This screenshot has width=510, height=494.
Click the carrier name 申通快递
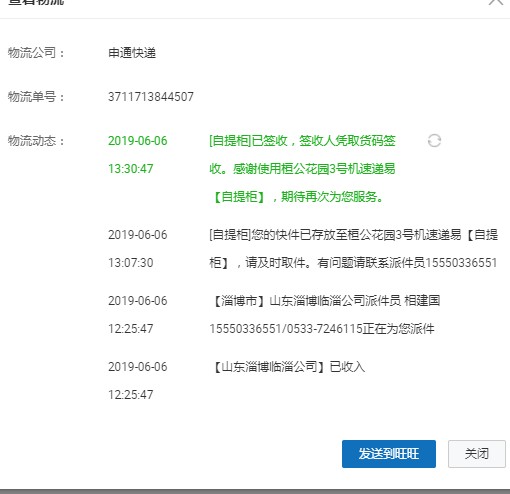[x=132, y=53]
